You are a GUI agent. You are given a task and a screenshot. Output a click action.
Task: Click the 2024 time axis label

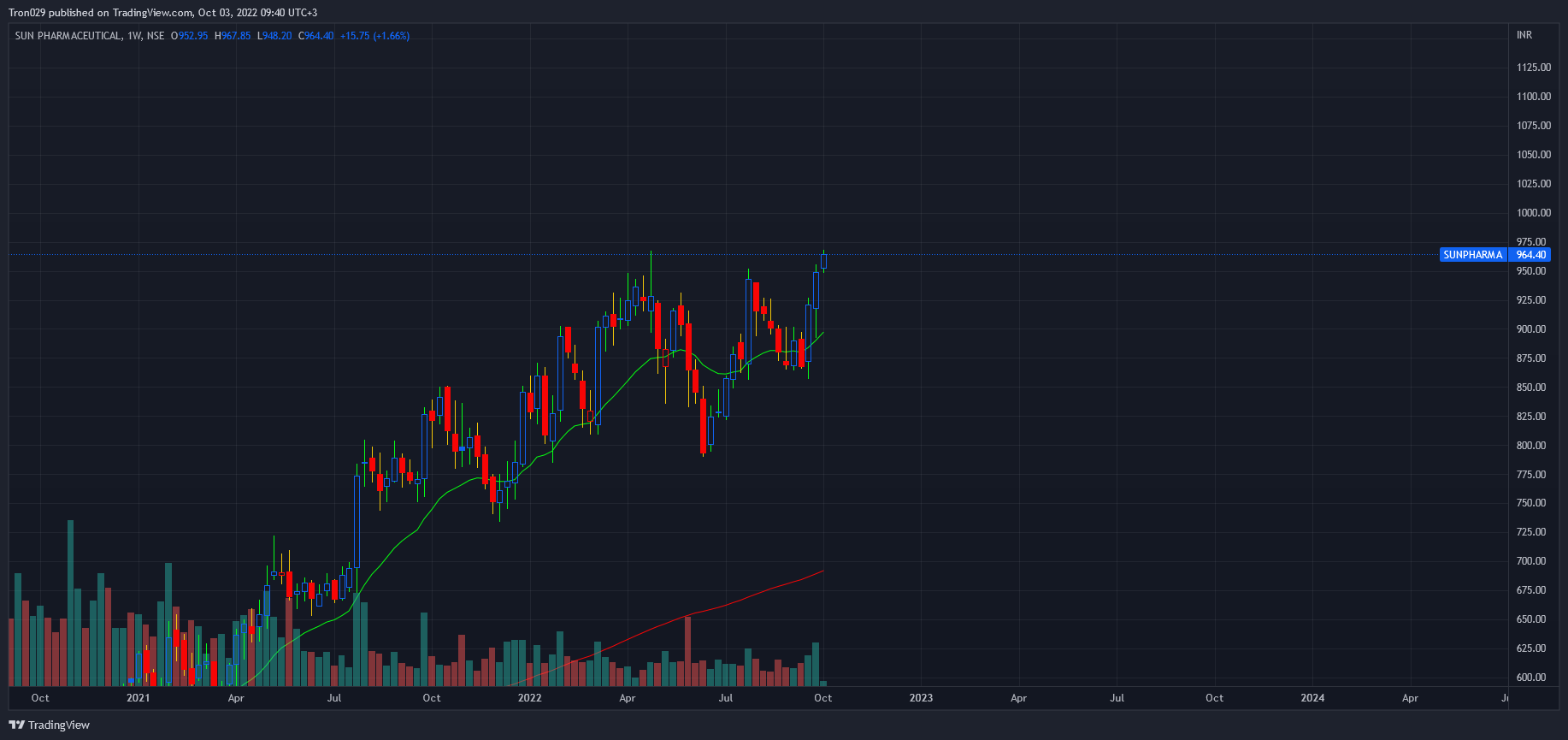[x=1312, y=698]
